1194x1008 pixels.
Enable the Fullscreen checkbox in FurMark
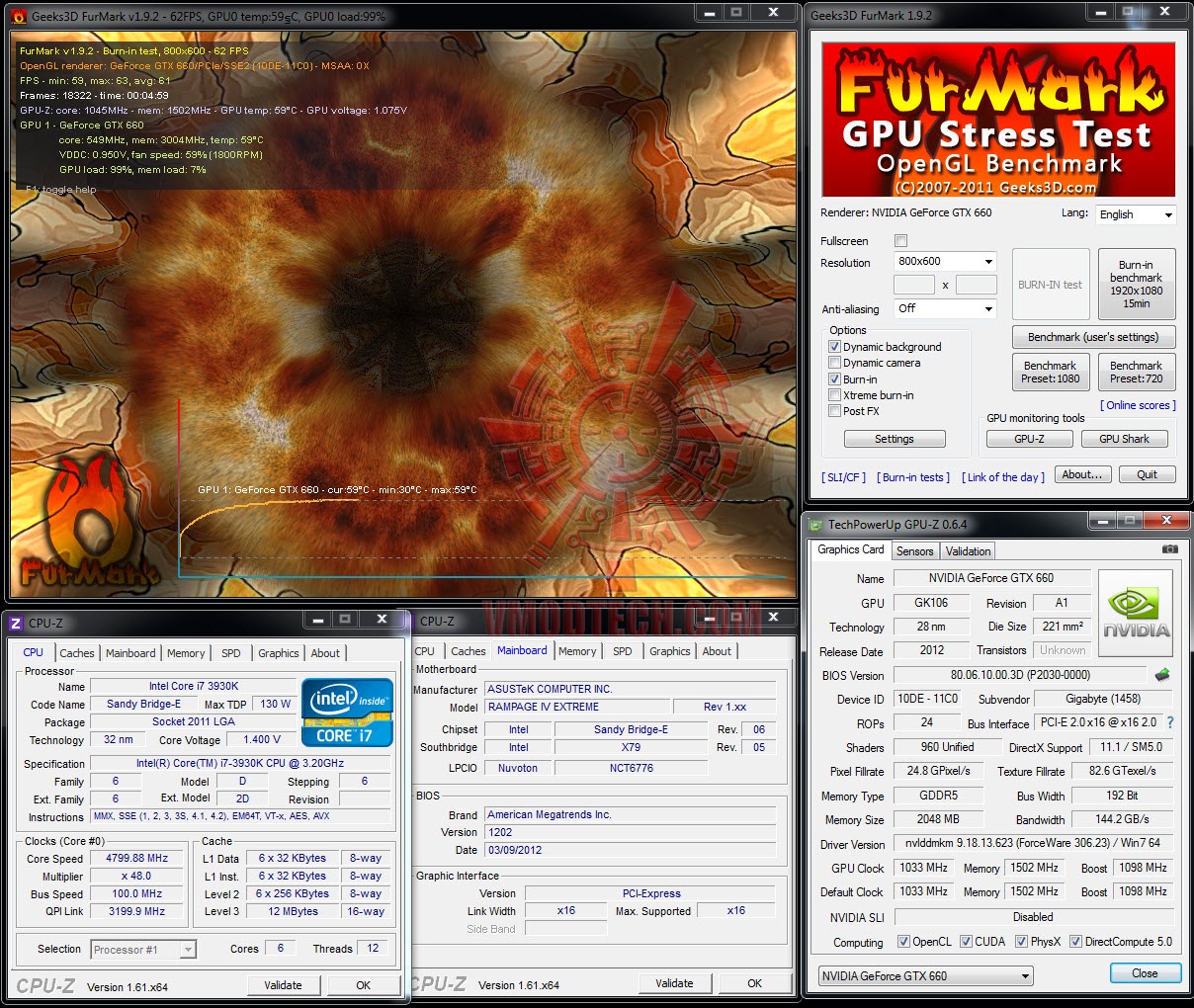click(900, 241)
